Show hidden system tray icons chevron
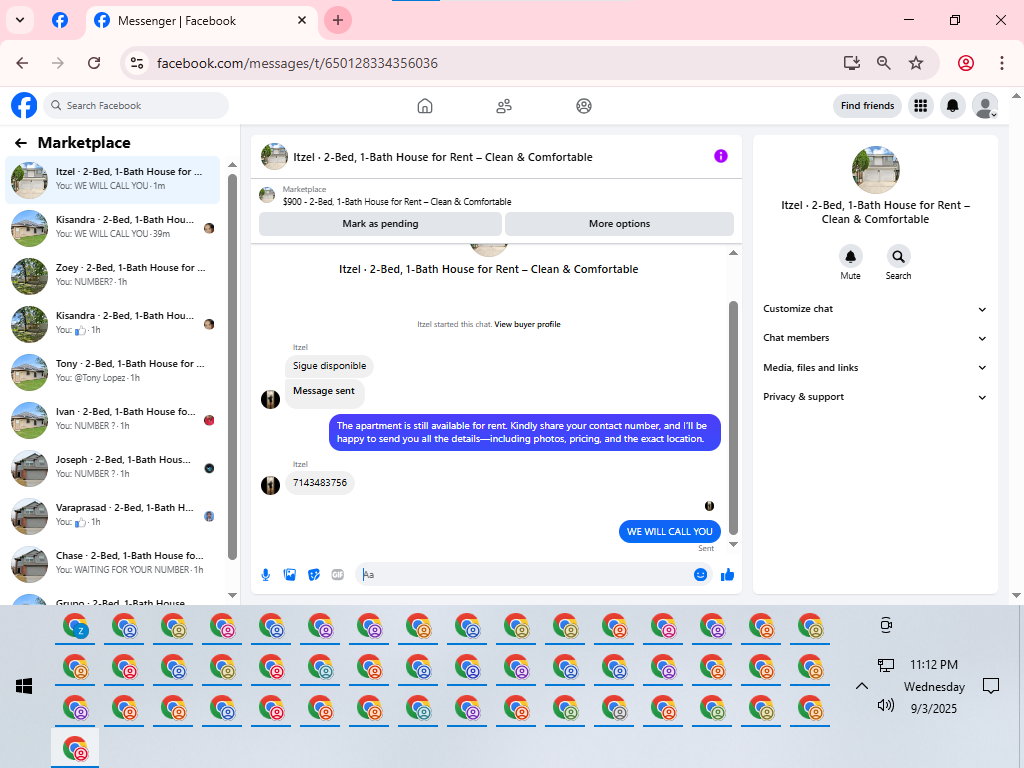1024x768 pixels. coord(861,686)
